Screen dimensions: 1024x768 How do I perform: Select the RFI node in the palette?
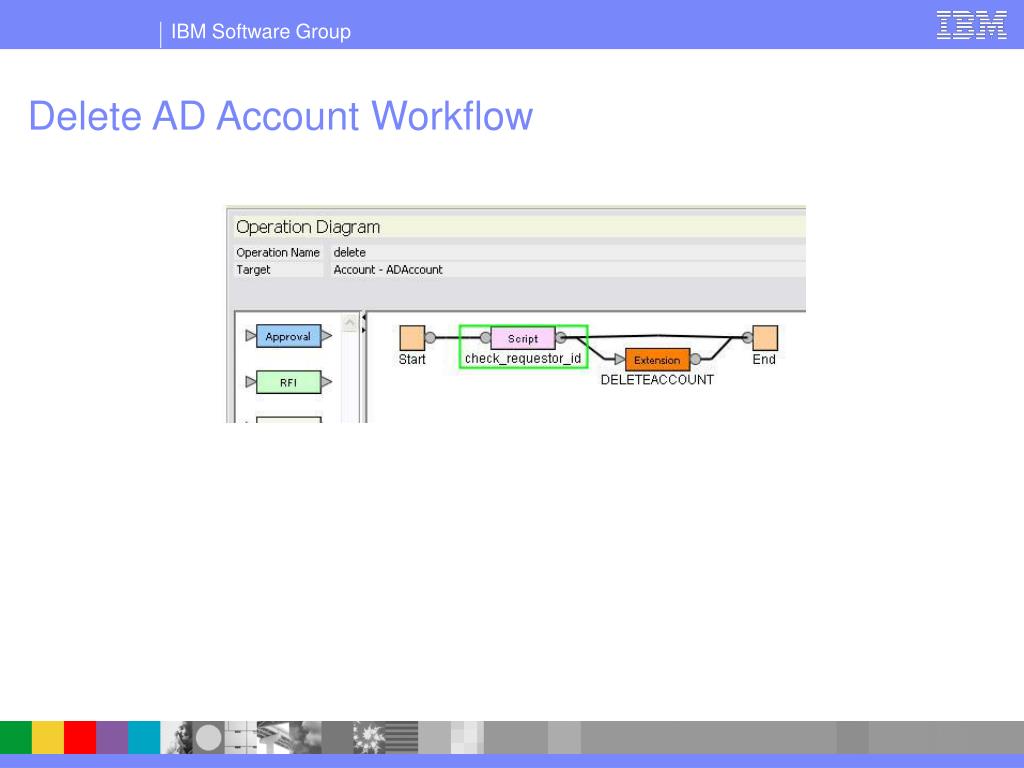(x=289, y=382)
